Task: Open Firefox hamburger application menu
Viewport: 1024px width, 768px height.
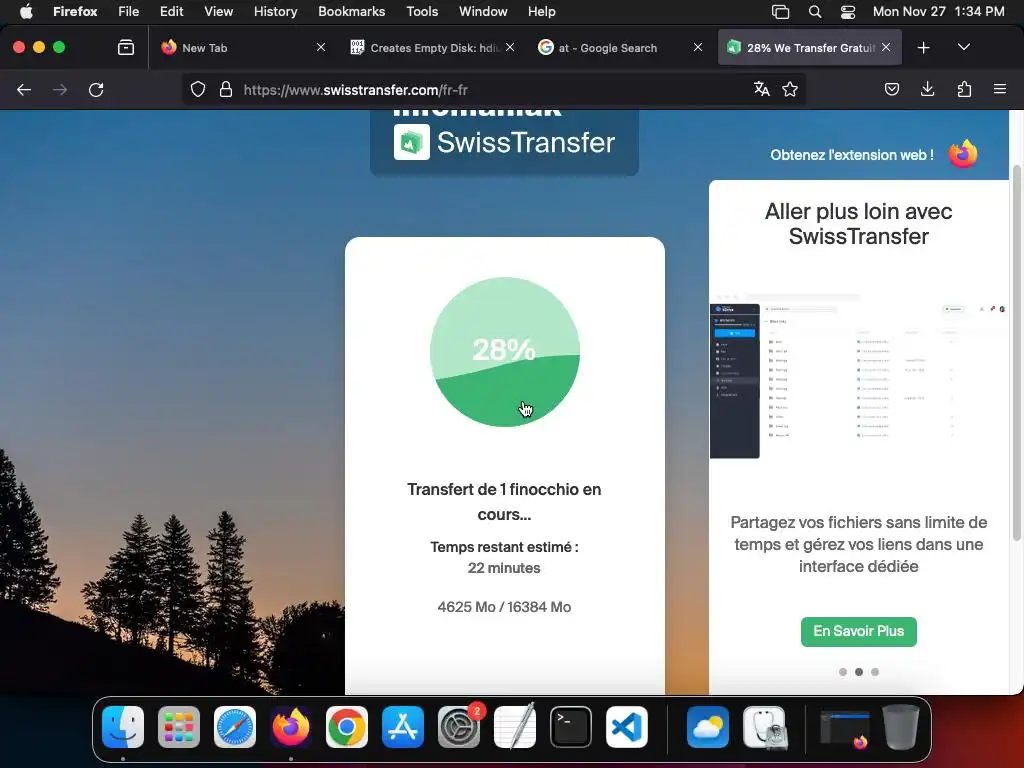Action: coord(1000,89)
